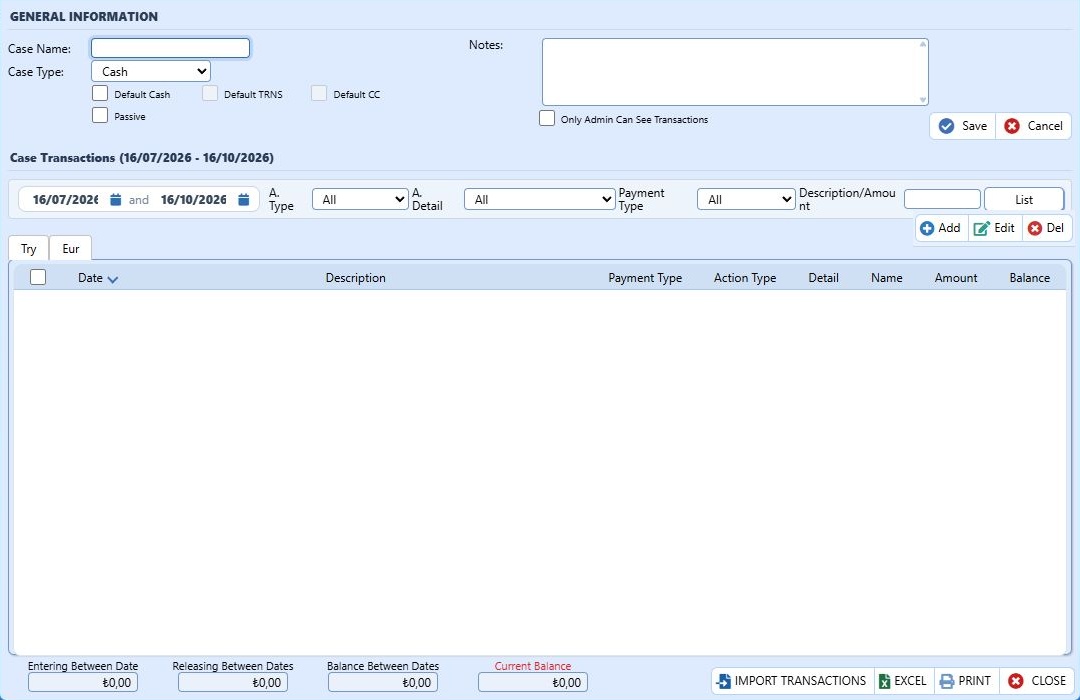Click Import Transactions button
Image resolution: width=1080 pixels, height=700 pixels.
pyautogui.click(x=792, y=681)
